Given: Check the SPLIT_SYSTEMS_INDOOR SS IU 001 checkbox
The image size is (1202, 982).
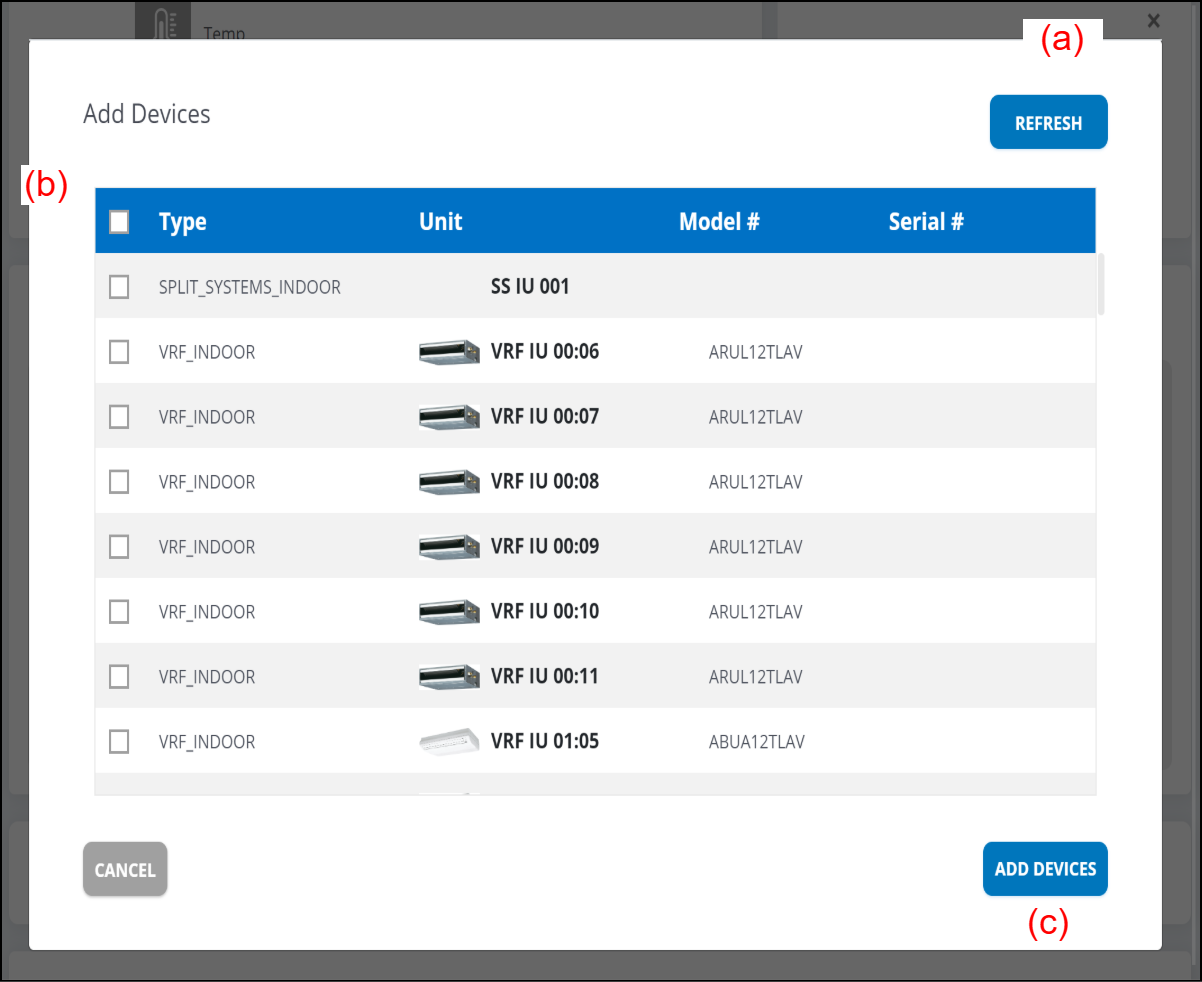Looking at the screenshot, I should pos(119,287).
